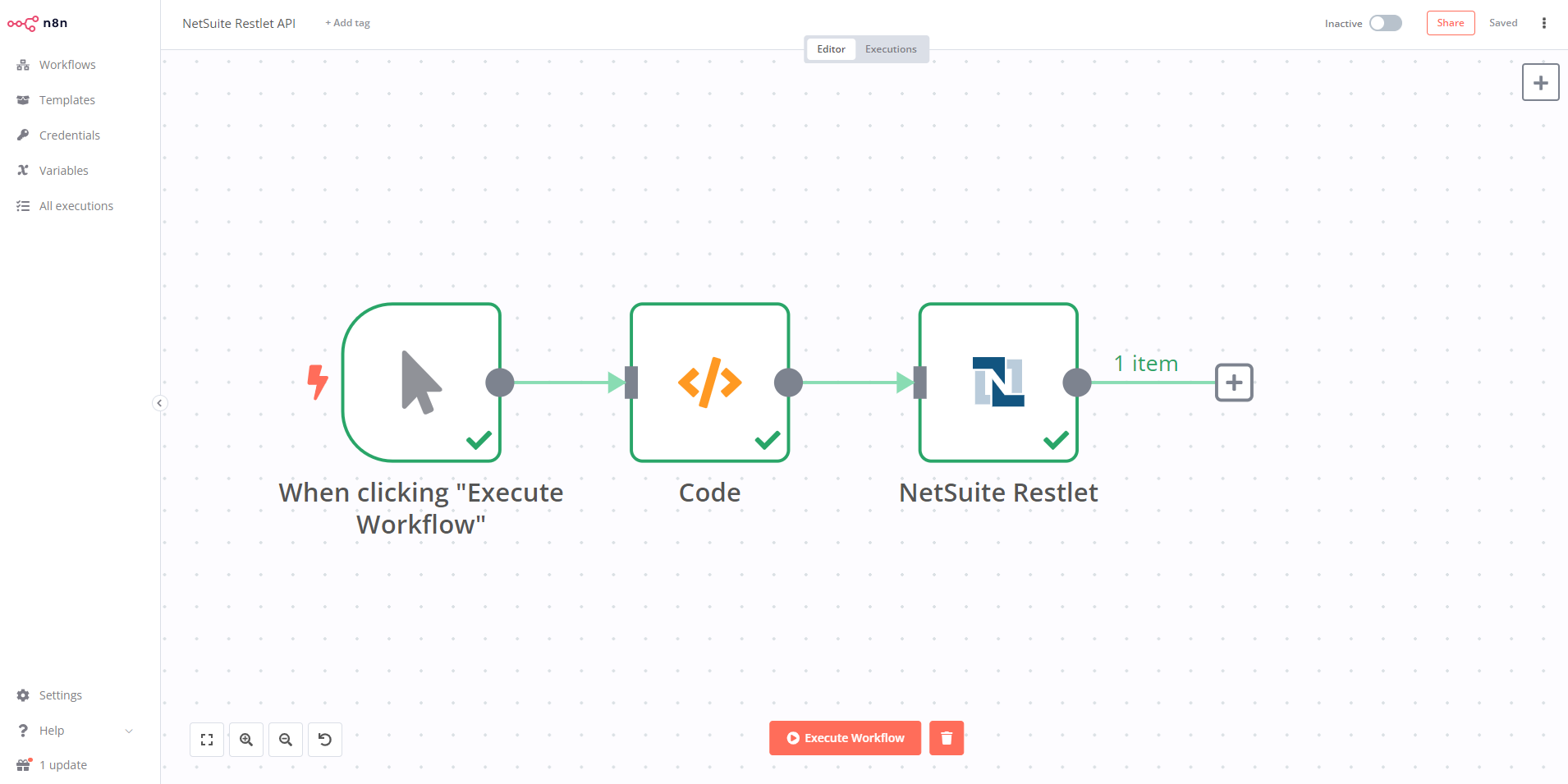Open Workflows in the sidebar
Viewport: 1568px width, 784px height.
67,65
